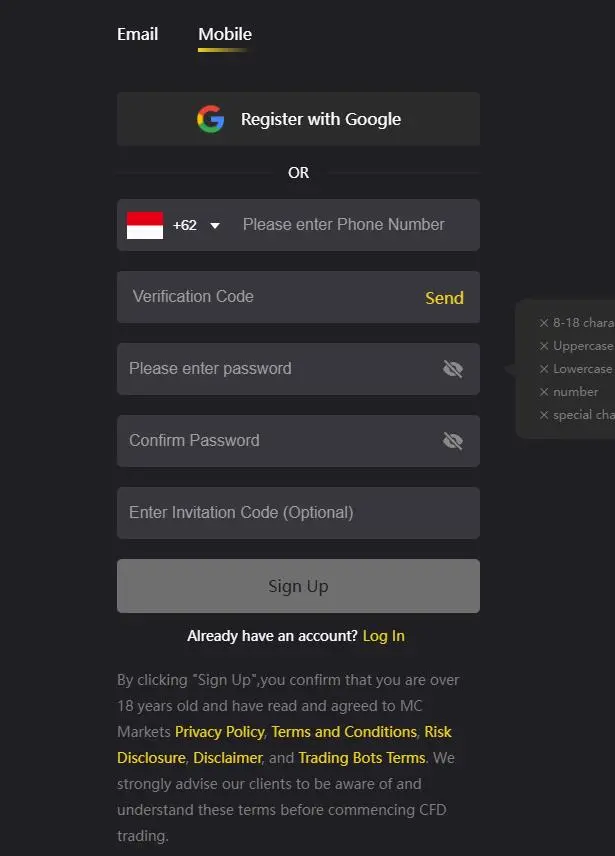Show the Confirm Password field text

[x=453, y=441]
